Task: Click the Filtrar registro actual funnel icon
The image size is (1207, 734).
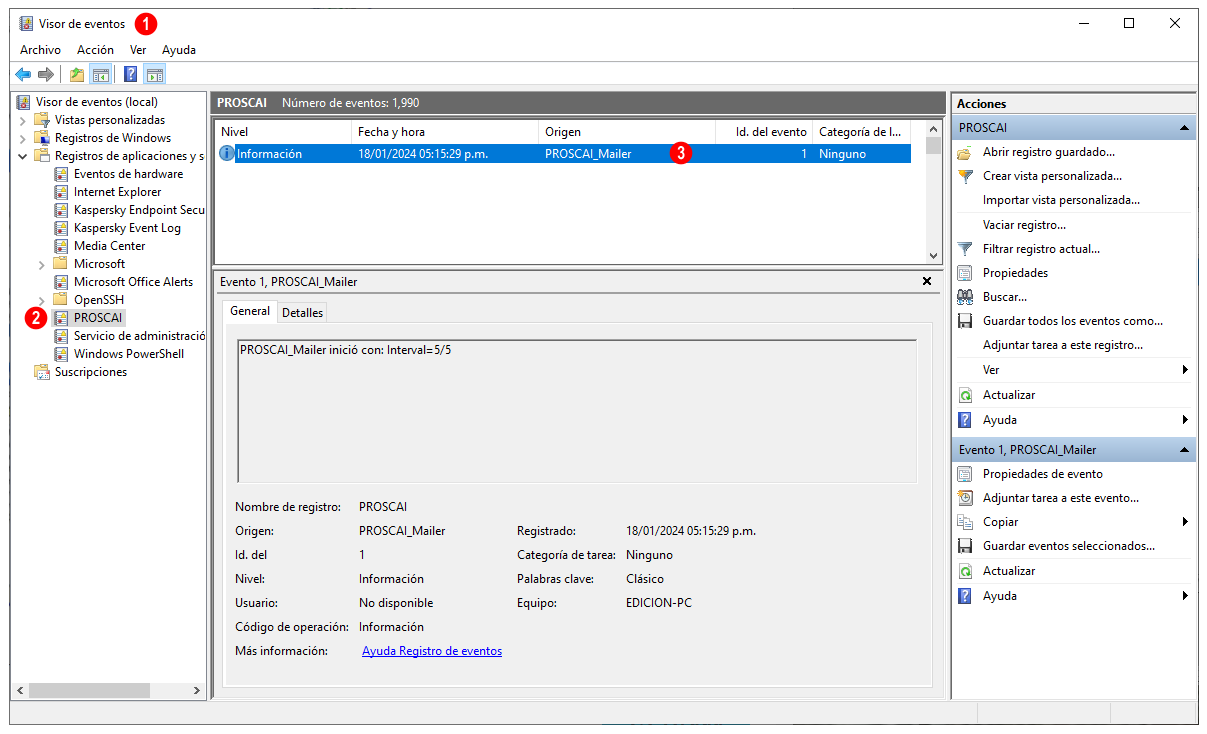Action: point(965,249)
